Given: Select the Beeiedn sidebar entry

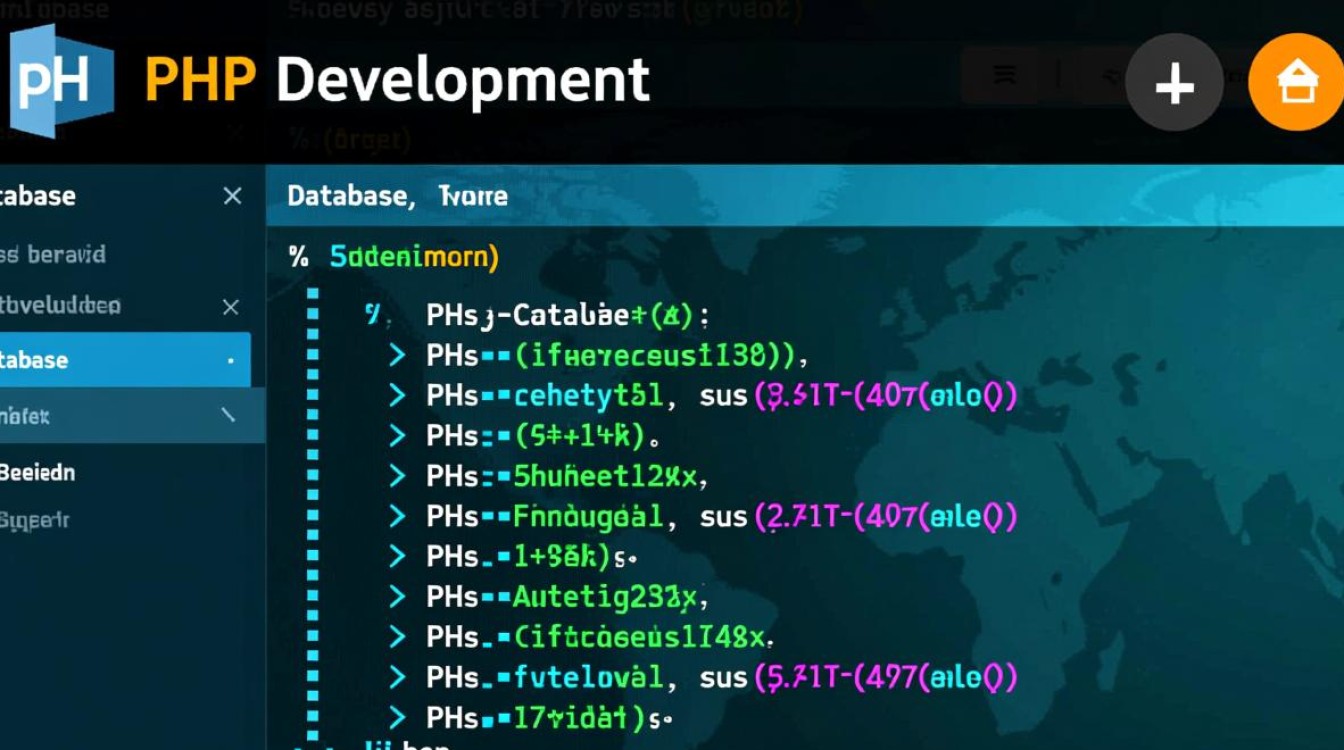Looking at the screenshot, I should point(38,472).
